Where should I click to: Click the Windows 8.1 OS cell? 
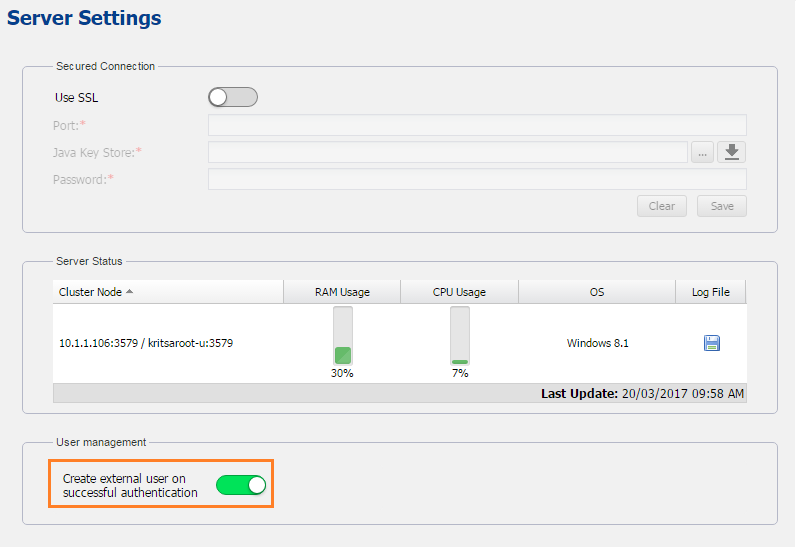point(597,343)
